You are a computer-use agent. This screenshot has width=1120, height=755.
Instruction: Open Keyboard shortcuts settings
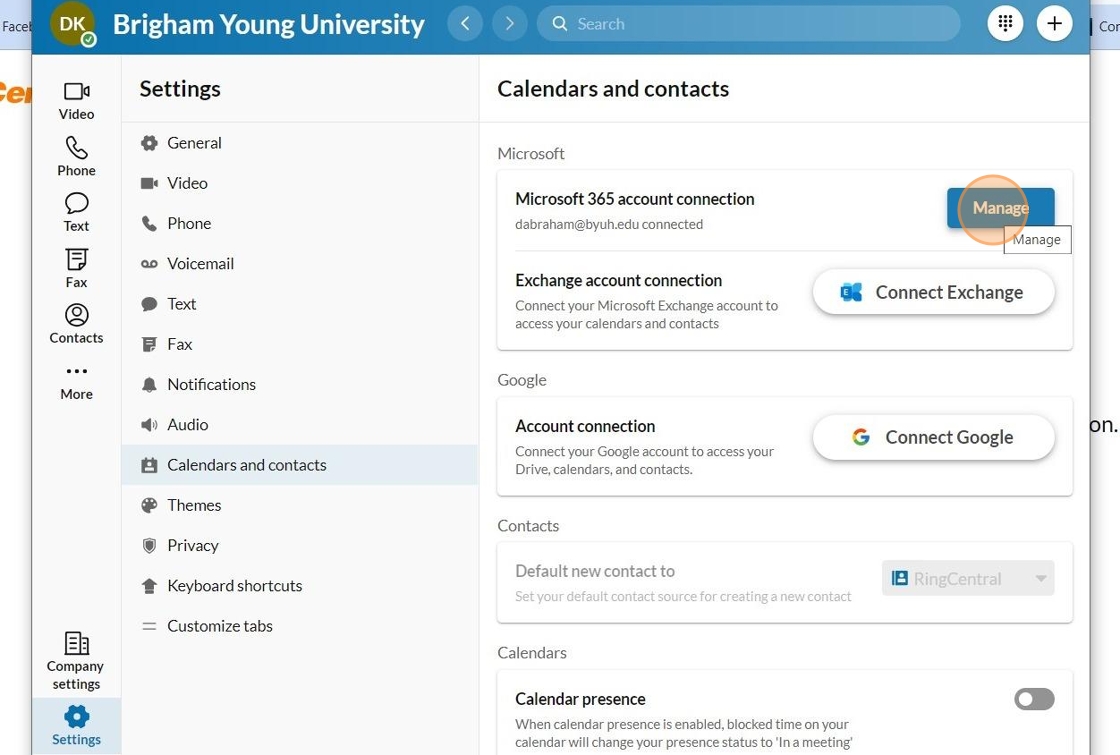(x=299, y=586)
